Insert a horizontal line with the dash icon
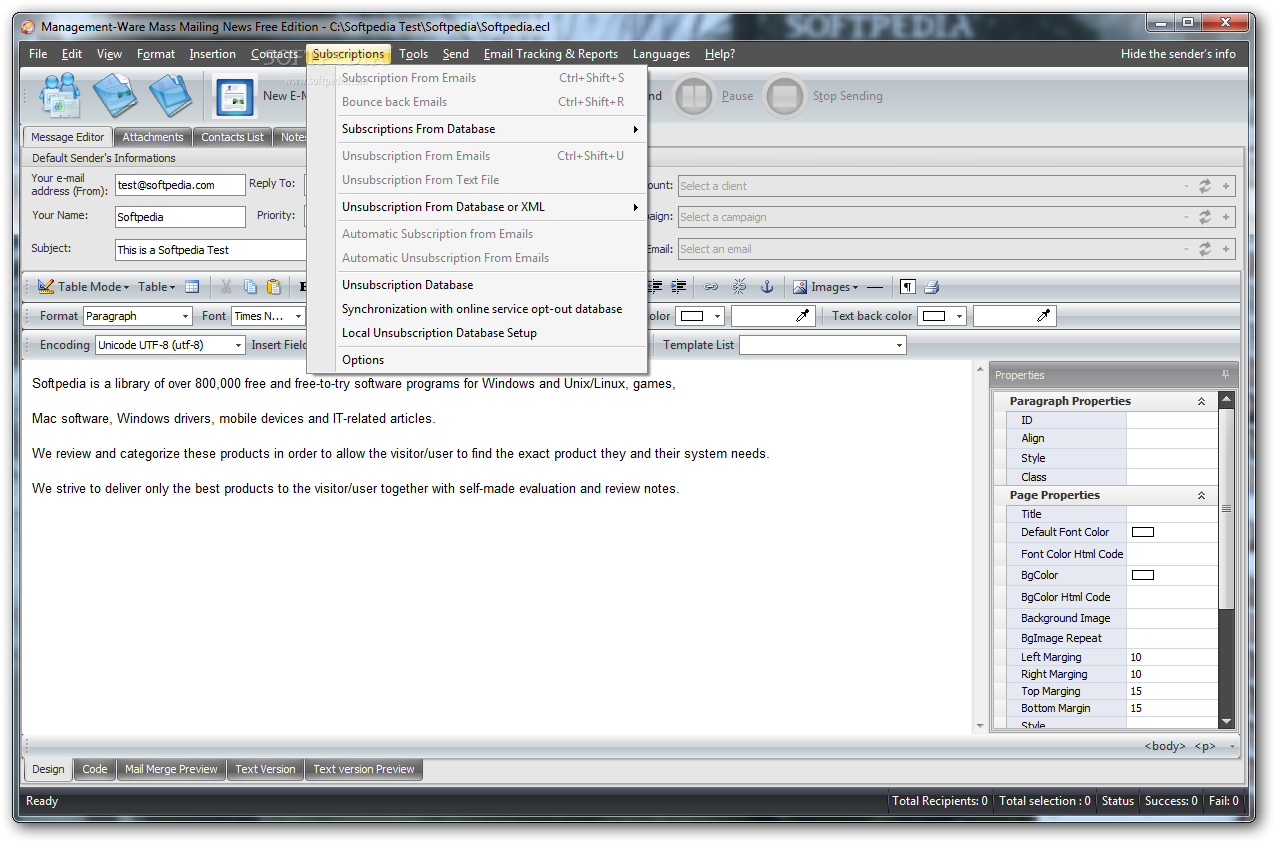This screenshot has width=1276, height=843. (x=875, y=286)
